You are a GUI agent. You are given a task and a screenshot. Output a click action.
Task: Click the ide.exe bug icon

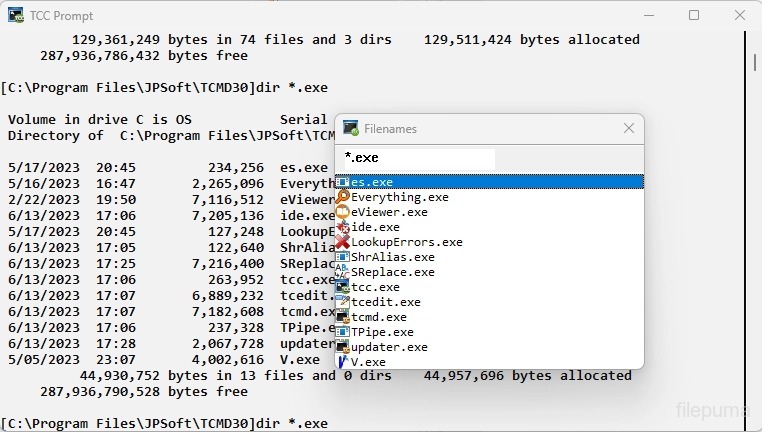[x=342, y=227]
